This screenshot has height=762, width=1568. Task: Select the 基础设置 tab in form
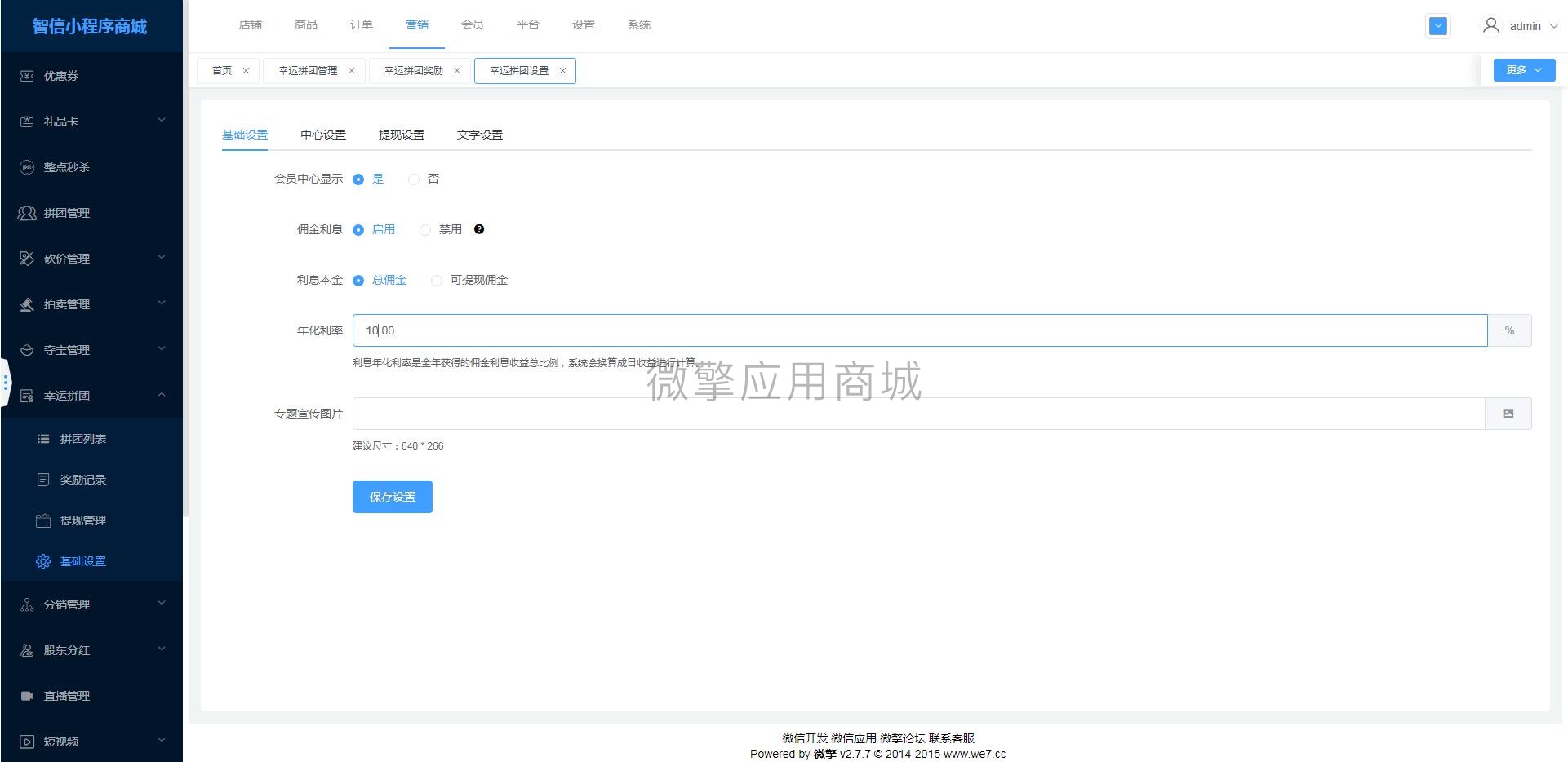click(245, 135)
